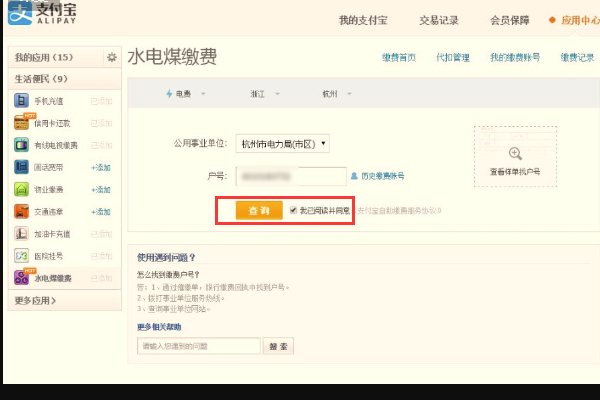Click the 交通违章 car icon
600x400 pixels.
tap(21, 211)
